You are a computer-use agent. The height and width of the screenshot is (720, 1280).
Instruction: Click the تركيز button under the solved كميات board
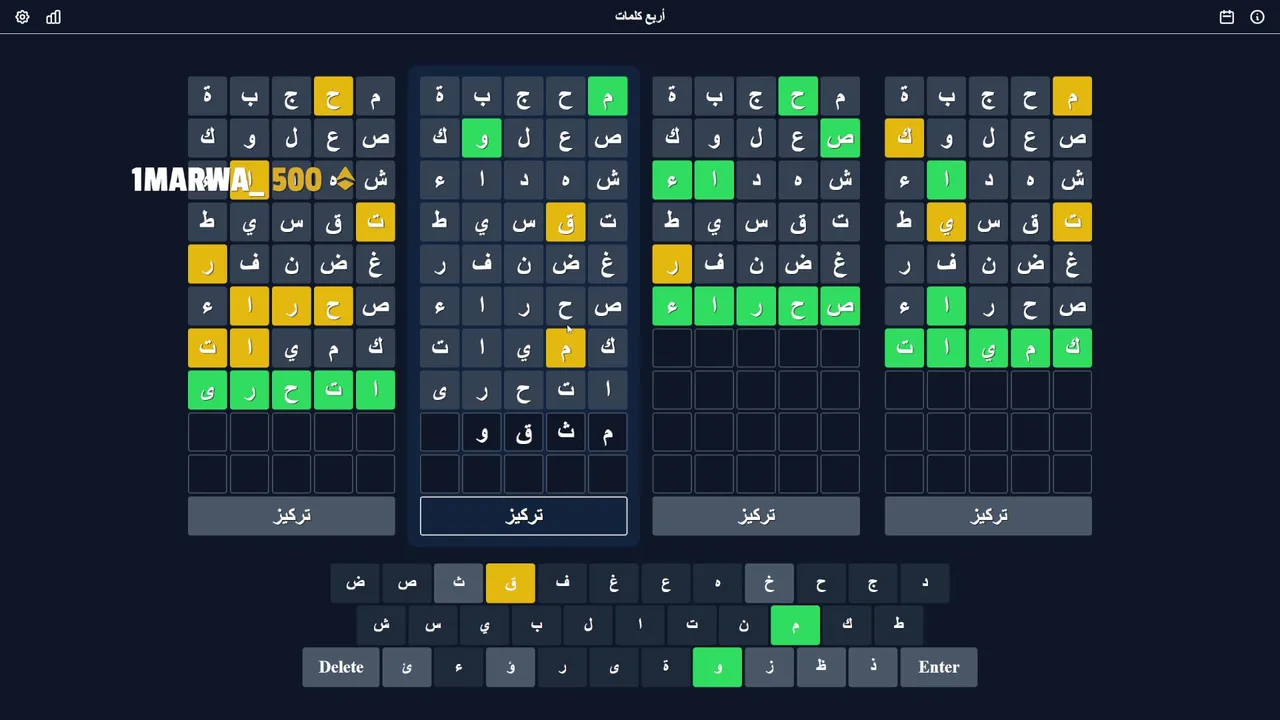click(x=988, y=516)
